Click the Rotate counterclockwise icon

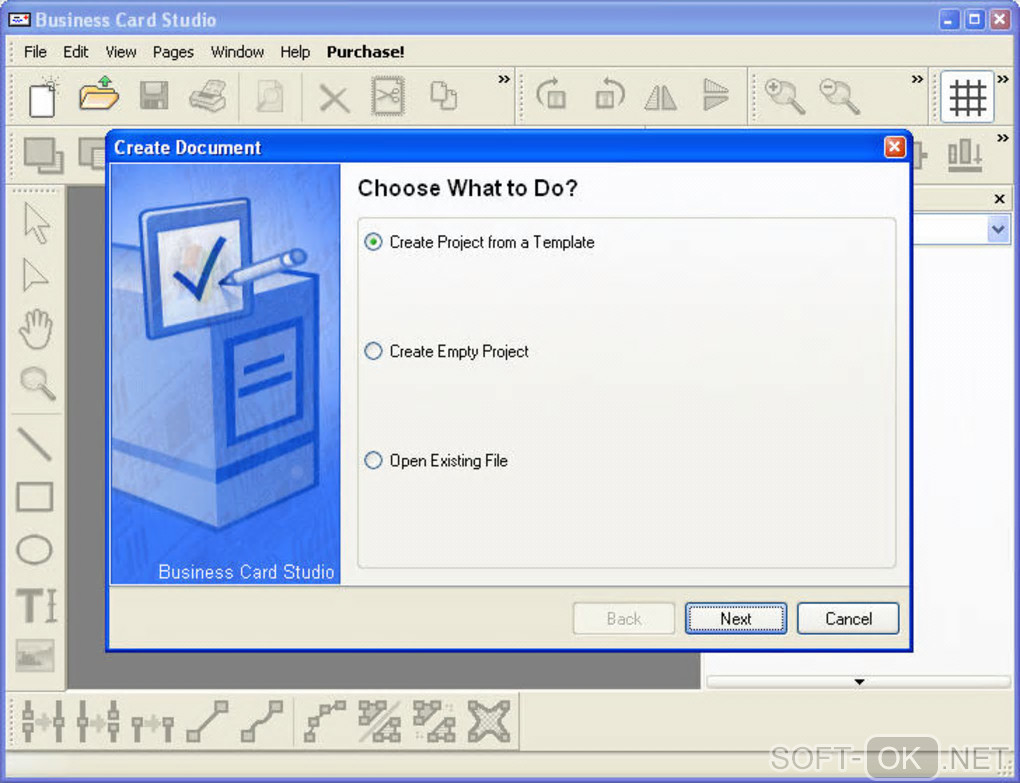[x=608, y=94]
